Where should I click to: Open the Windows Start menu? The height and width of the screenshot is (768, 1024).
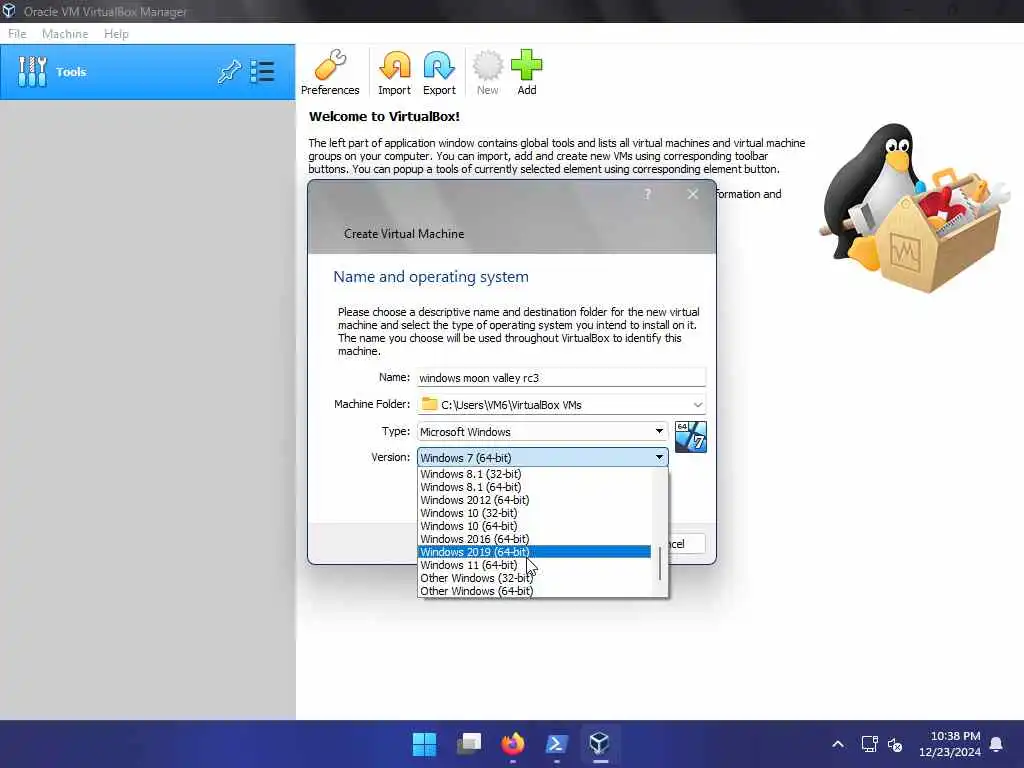tap(424, 744)
